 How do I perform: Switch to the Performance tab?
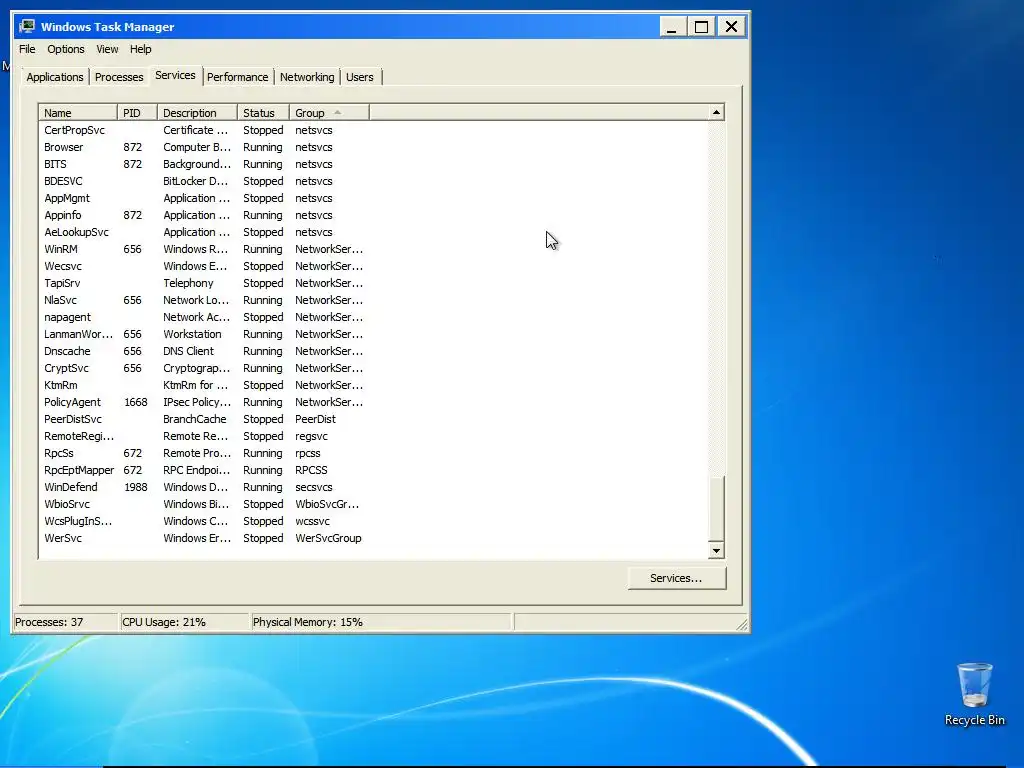pos(238,77)
